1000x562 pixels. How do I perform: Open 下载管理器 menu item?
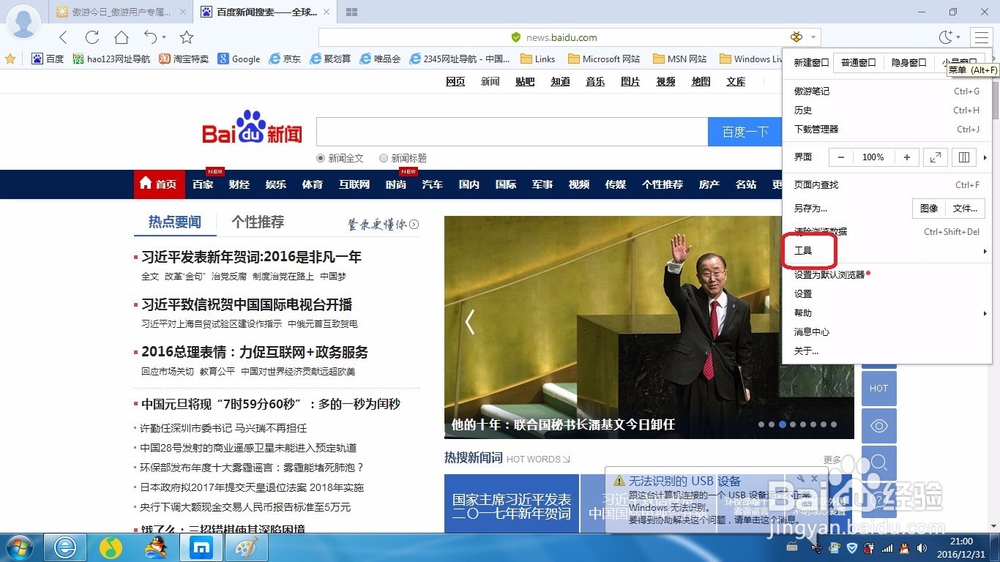coord(887,129)
